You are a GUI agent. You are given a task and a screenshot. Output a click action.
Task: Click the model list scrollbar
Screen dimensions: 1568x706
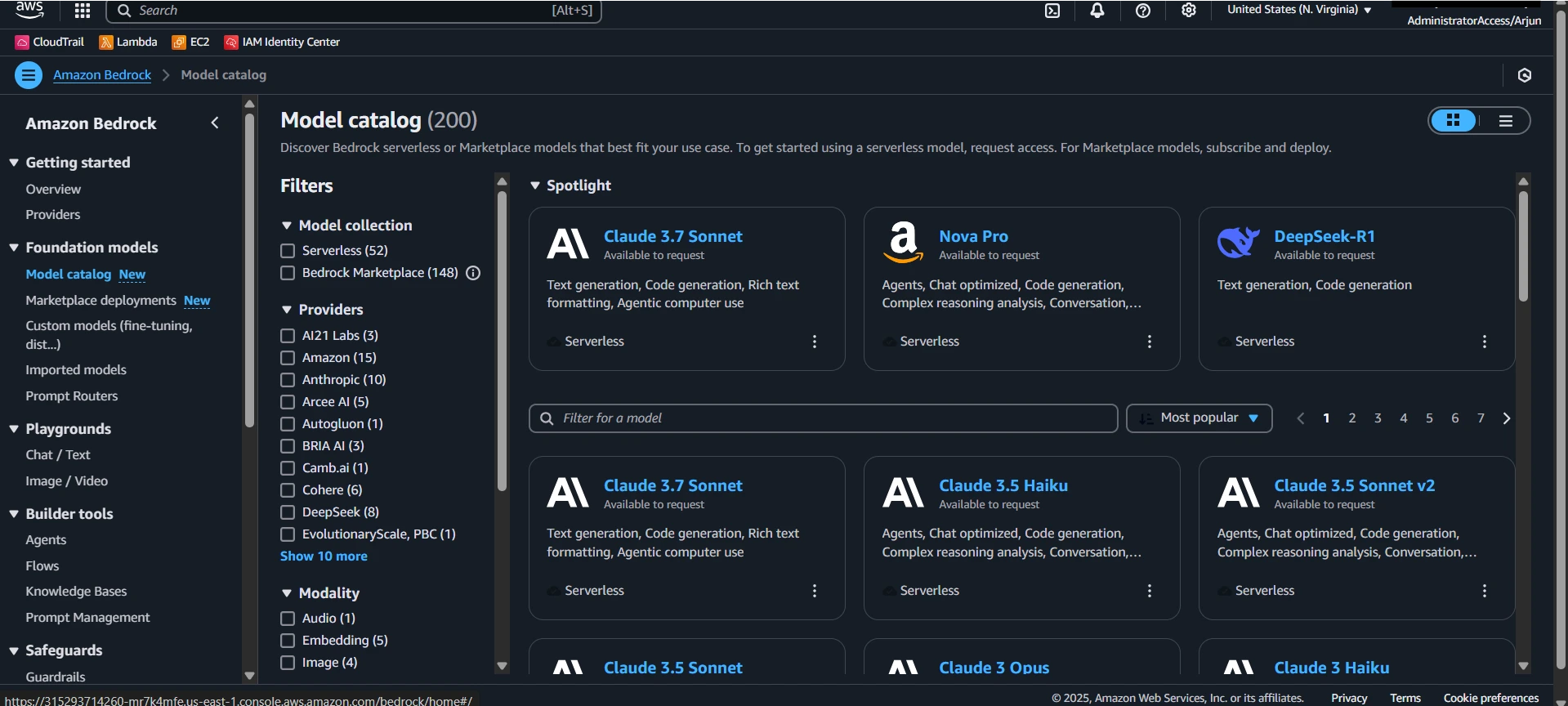1523,245
